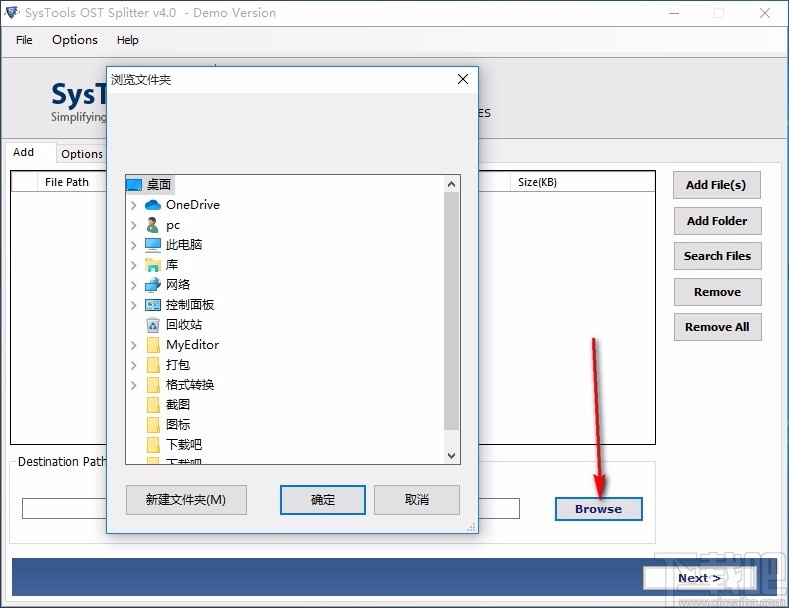Click the 库 library icon

[x=152, y=265]
